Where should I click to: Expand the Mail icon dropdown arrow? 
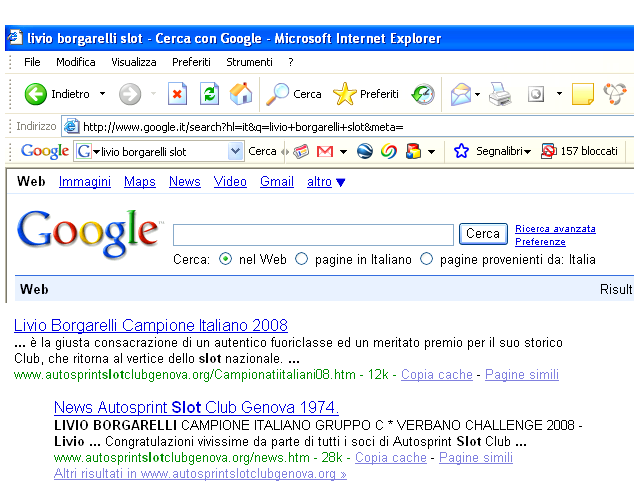(478, 94)
